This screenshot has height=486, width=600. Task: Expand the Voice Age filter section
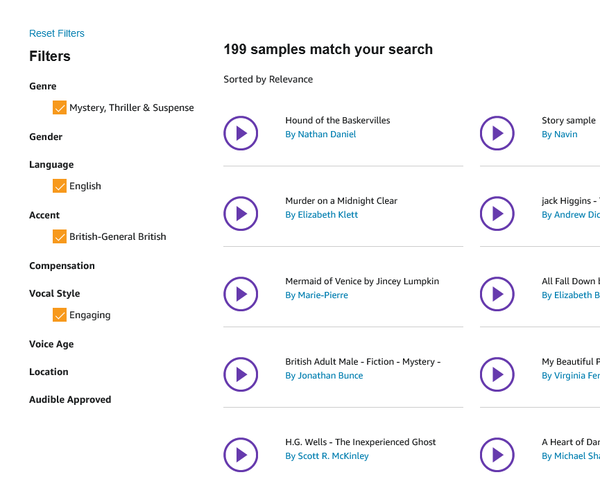tap(52, 344)
